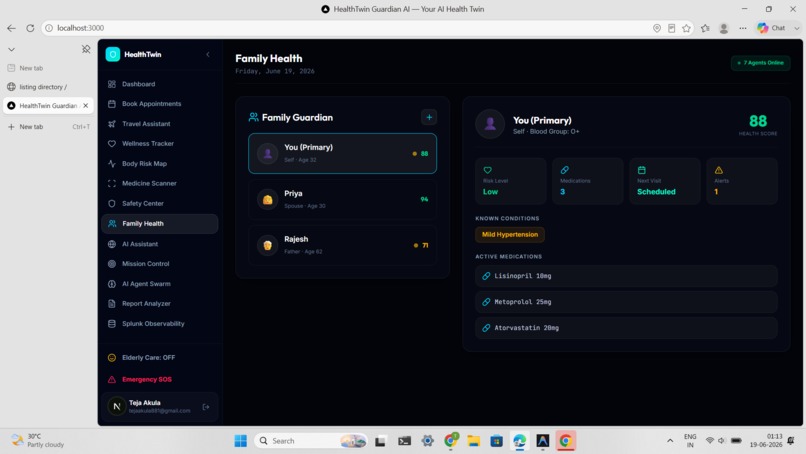
Task: Click the Next Visit calendar icon
Action: pos(642,170)
